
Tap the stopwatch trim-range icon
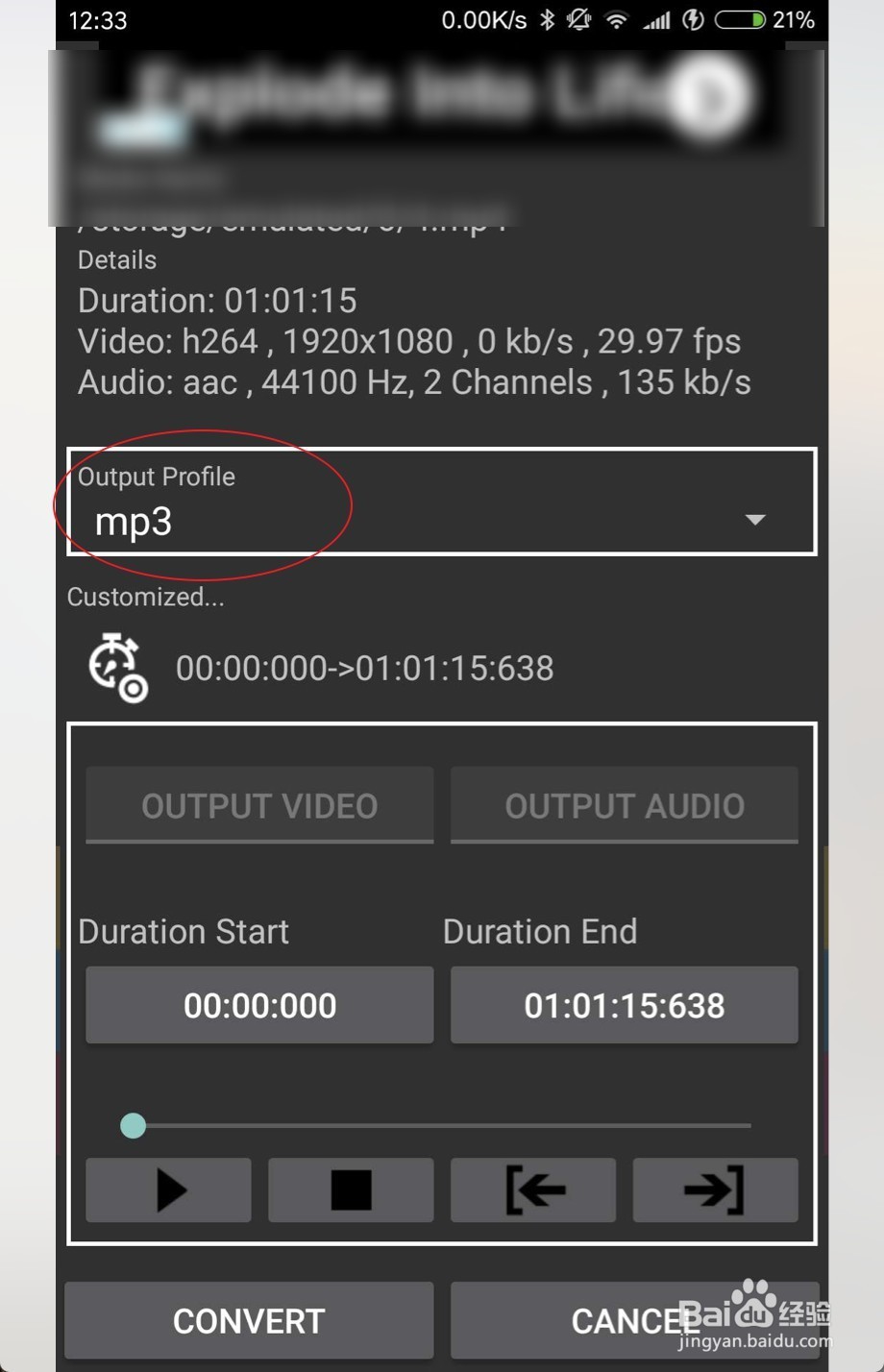[x=117, y=667]
